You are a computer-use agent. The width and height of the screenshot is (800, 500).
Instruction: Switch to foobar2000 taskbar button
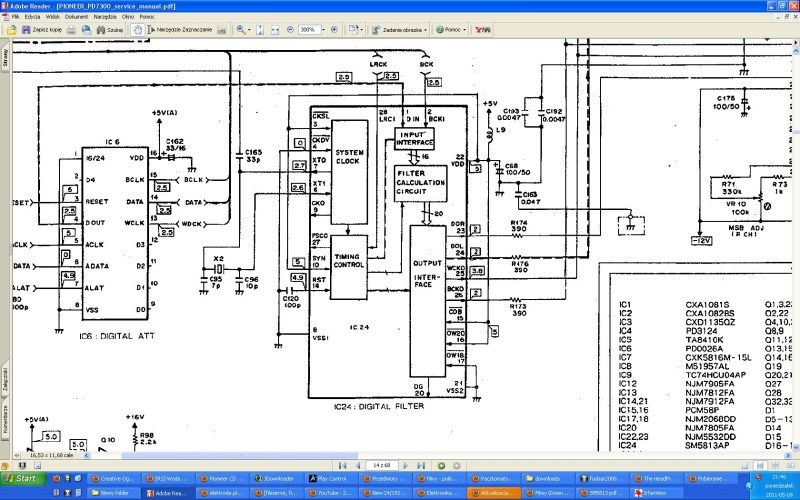(602, 479)
